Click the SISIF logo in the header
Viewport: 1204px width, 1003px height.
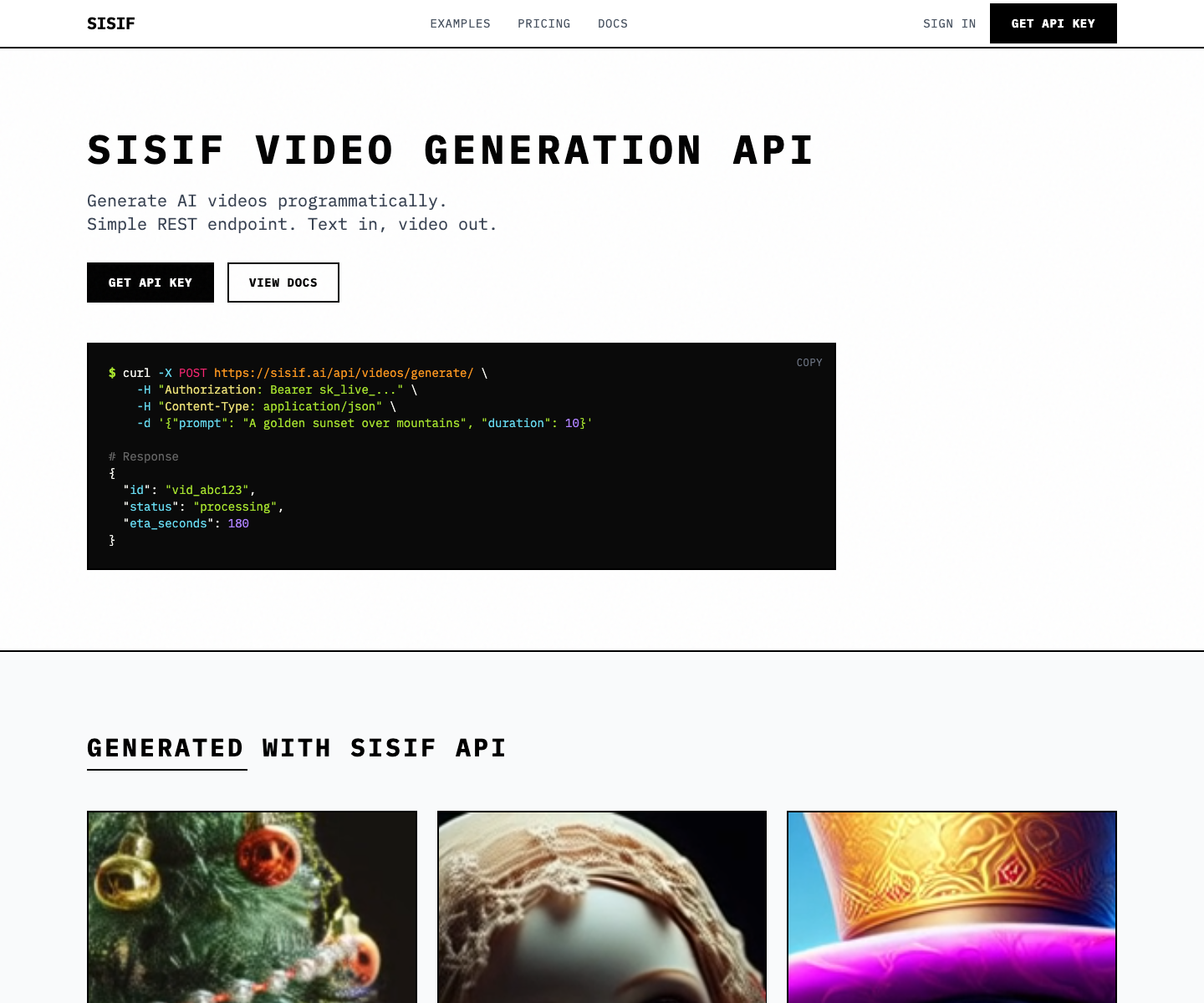[x=111, y=23]
